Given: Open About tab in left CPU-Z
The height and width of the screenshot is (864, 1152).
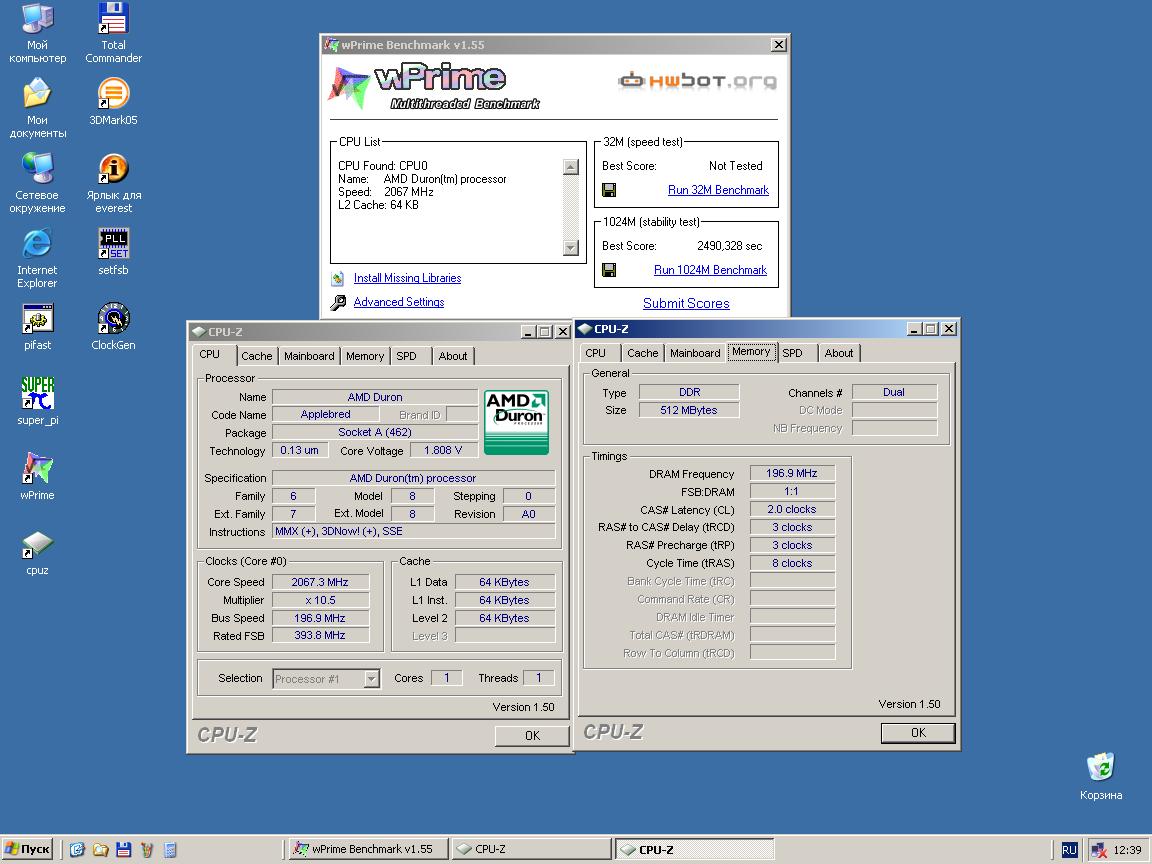Looking at the screenshot, I should point(453,356).
